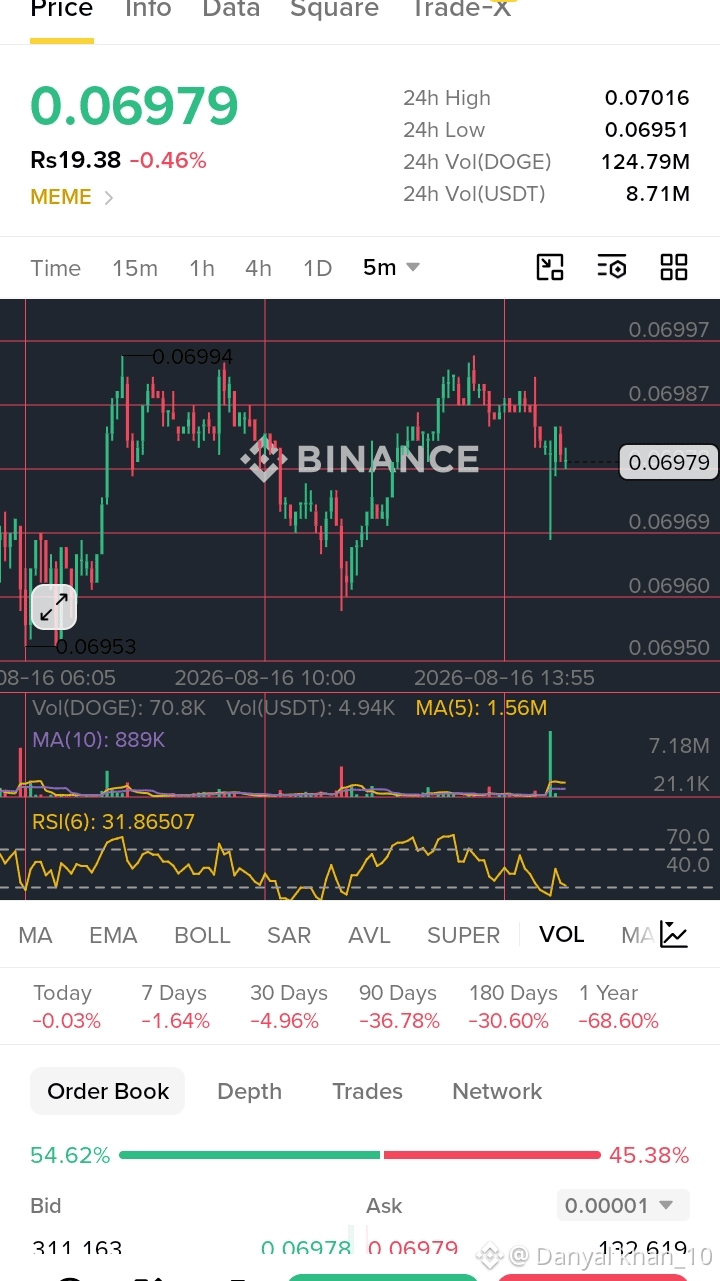The width and height of the screenshot is (720, 1281).
Task: Tap the Vol(USDT): 4.94K chart label
Action: [x=311, y=708]
